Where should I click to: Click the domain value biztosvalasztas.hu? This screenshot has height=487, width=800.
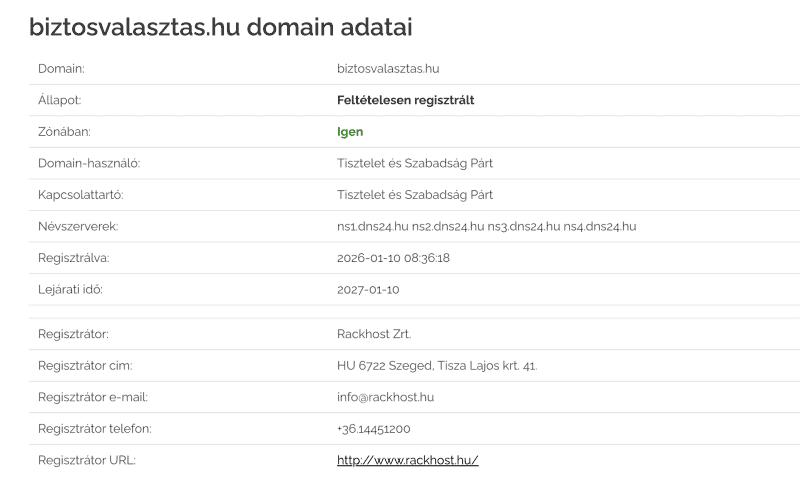[388, 68]
